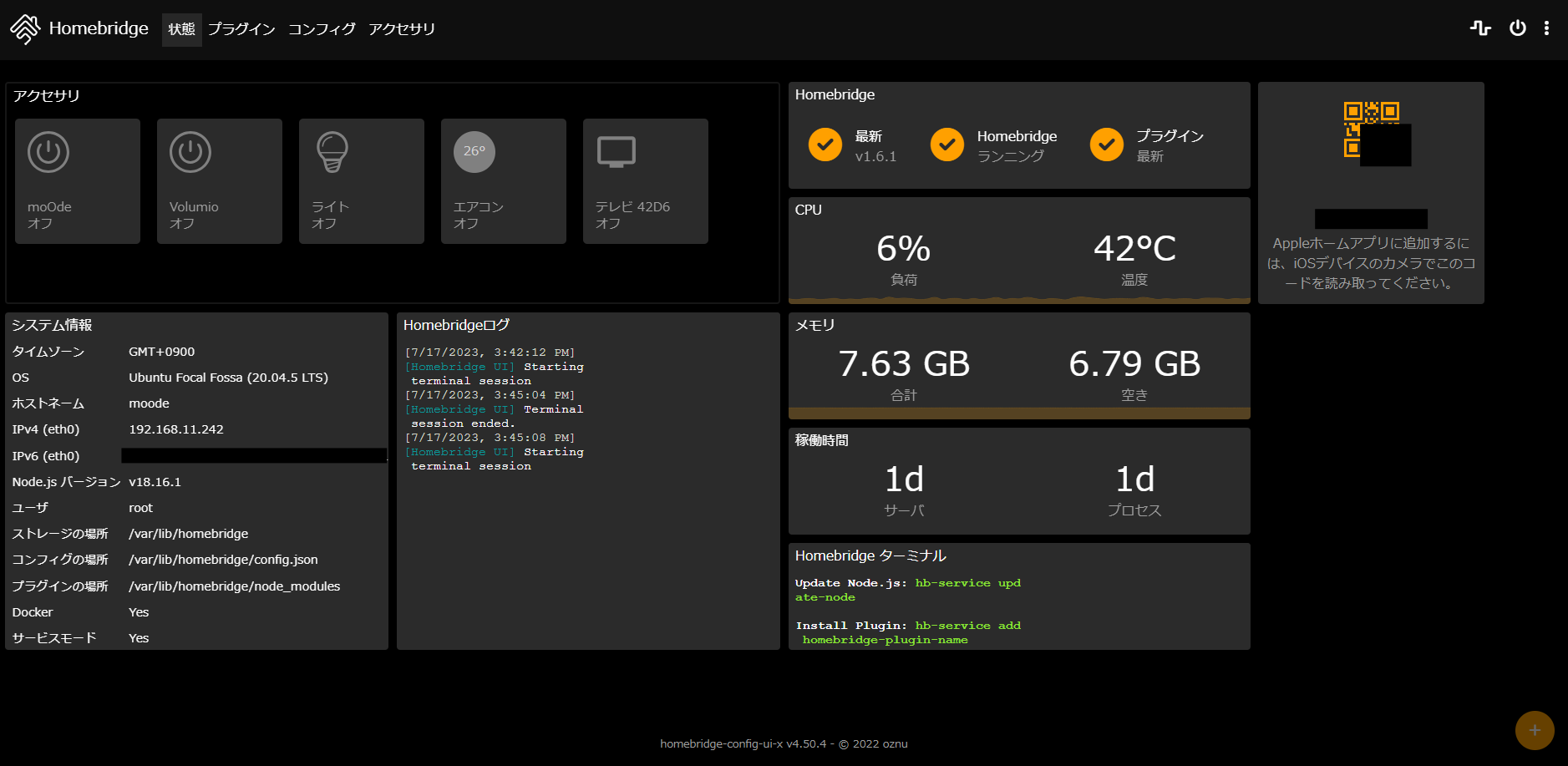Click the 3:45:04 PM log timestamp

[x=490, y=395]
